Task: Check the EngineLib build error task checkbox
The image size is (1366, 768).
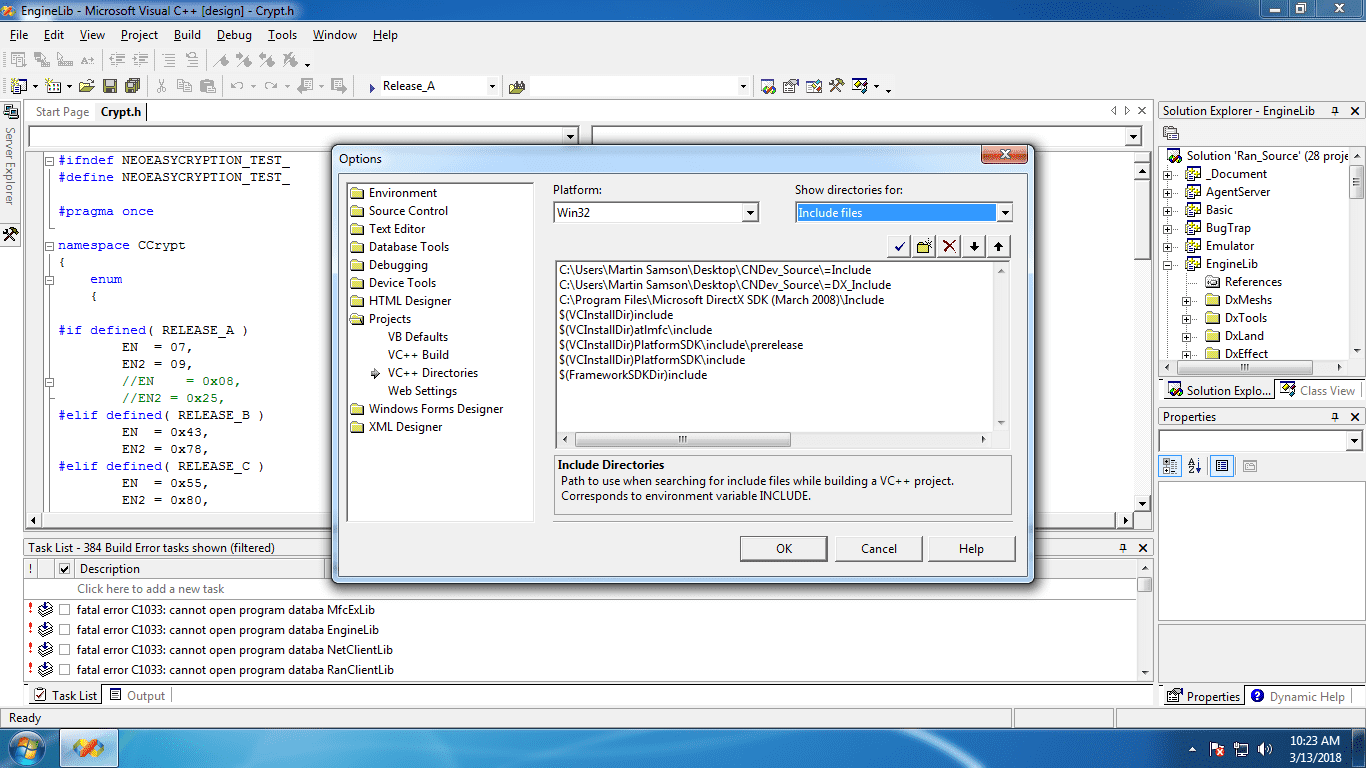Action: 65,630
